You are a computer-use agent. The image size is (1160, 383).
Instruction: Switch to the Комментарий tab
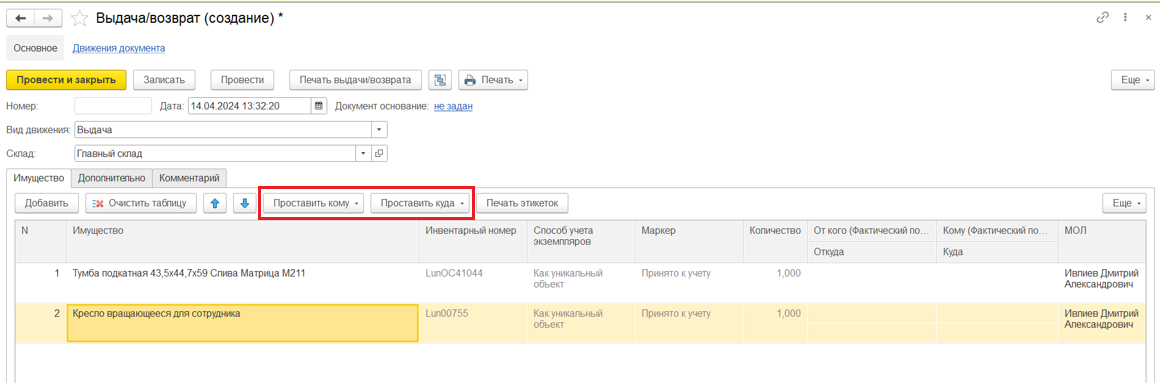pos(190,178)
